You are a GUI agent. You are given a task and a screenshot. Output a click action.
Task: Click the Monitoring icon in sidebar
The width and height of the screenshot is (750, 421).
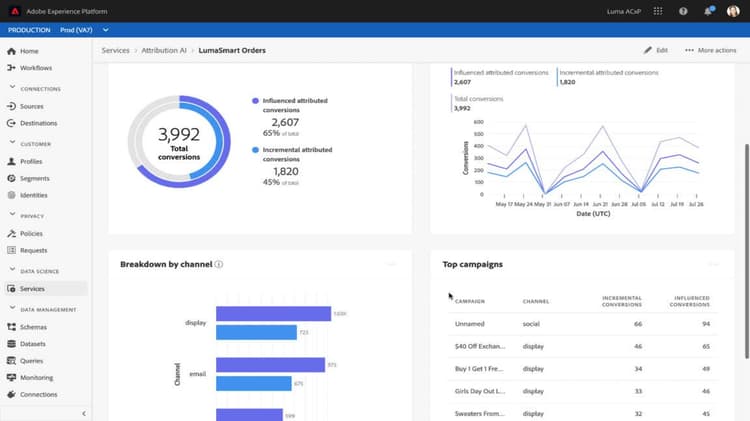click(11, 377)
